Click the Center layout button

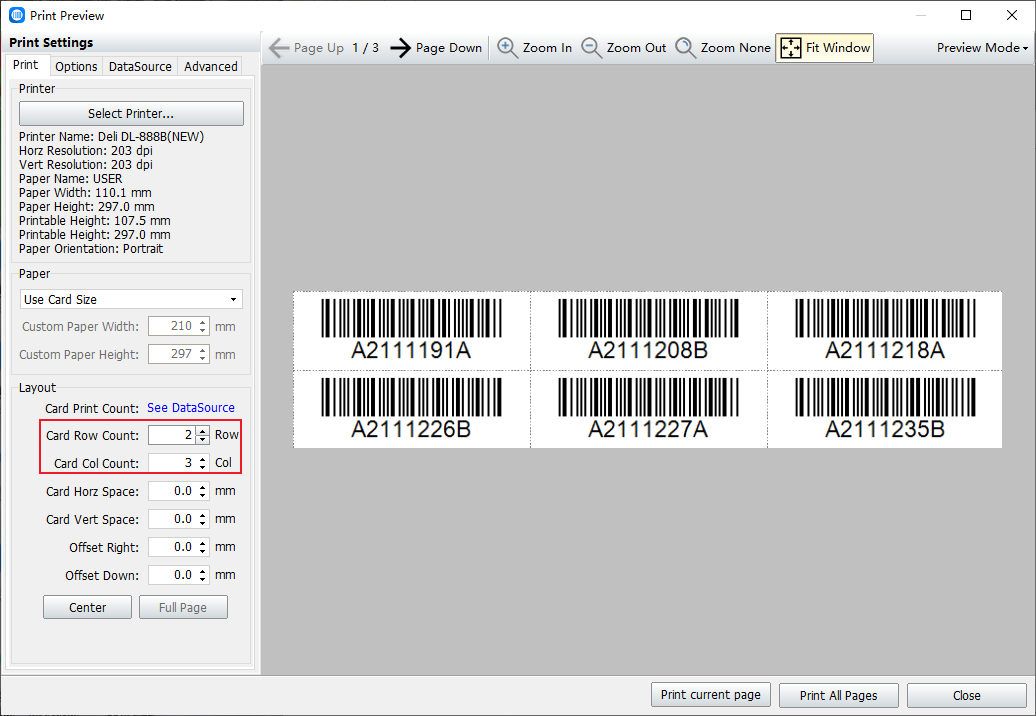87,607
